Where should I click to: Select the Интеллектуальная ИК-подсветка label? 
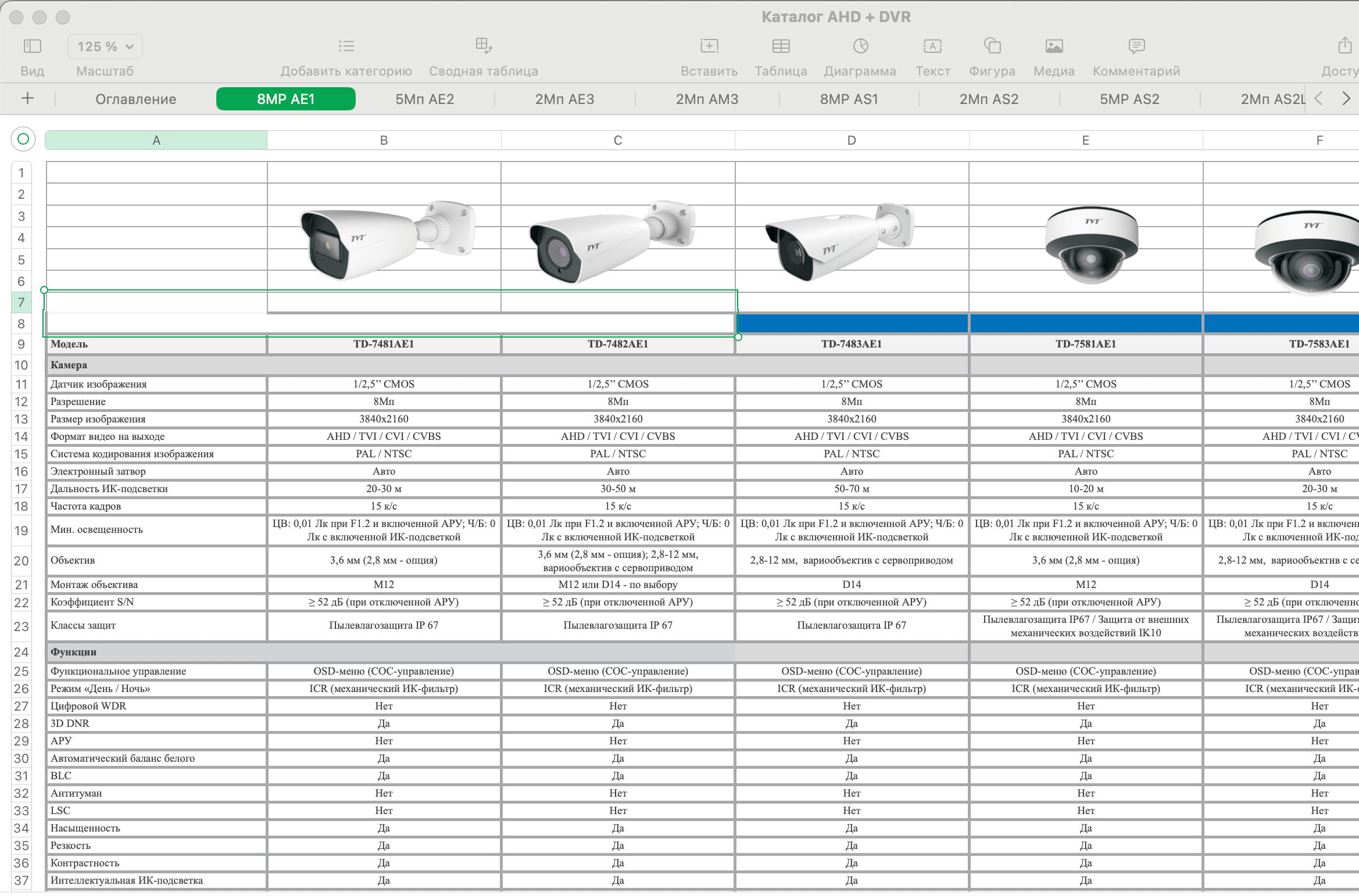pyautogui.click(x=156, y=880)
